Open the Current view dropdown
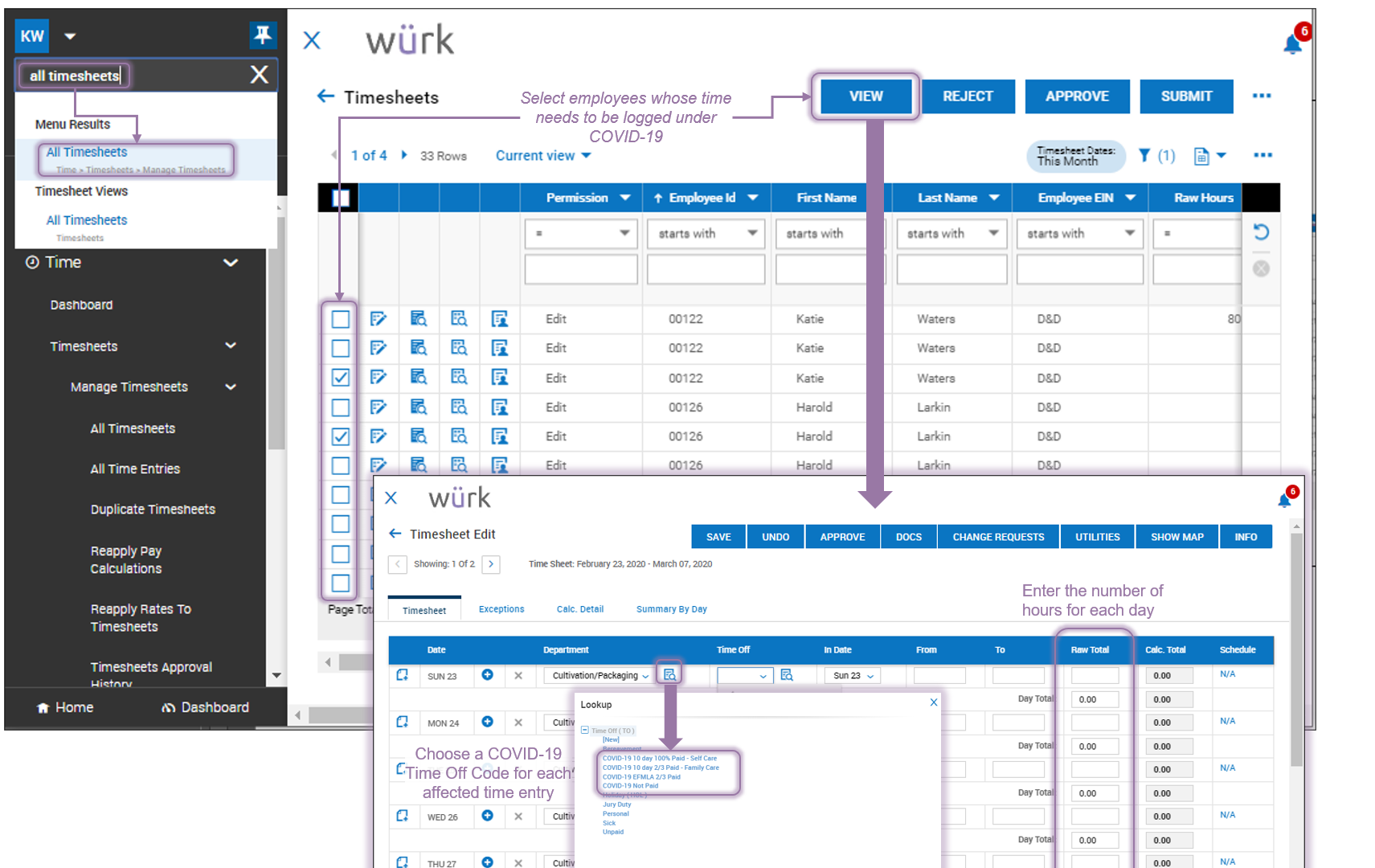The image size is (1375, 868). click(x=543, y=155)
